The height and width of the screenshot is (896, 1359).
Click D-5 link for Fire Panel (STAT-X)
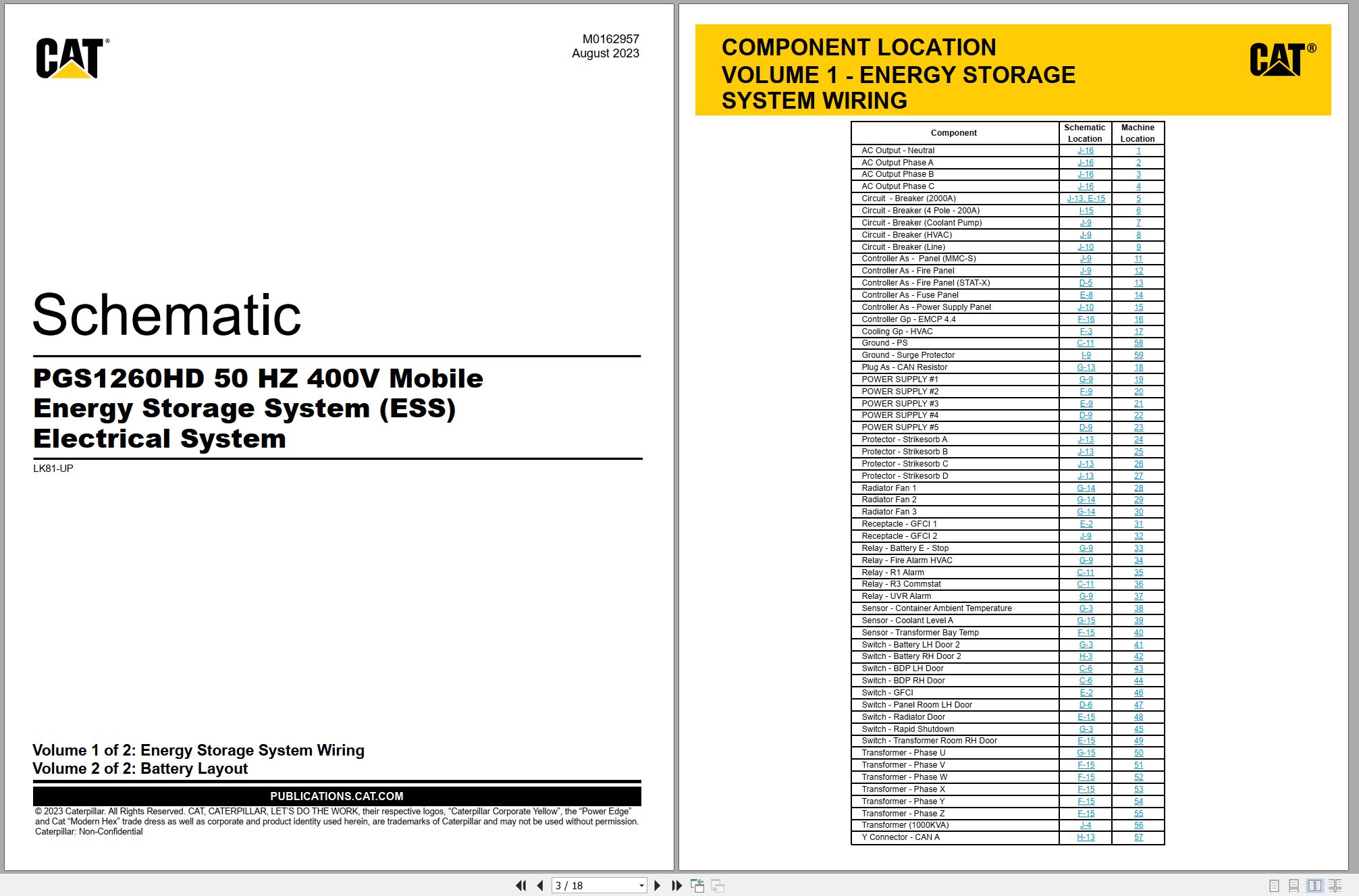click(1086, 283)
